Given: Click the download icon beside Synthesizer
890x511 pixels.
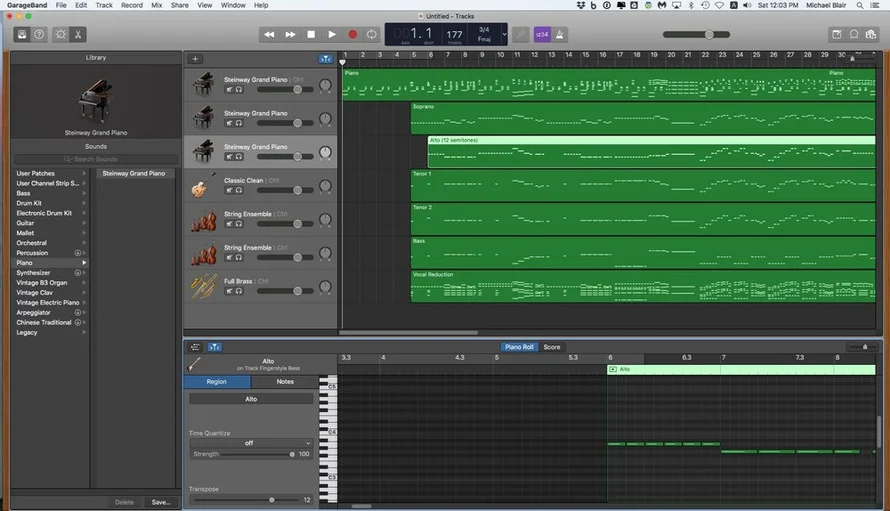Looking at the screenshot, I should [78, 273].
